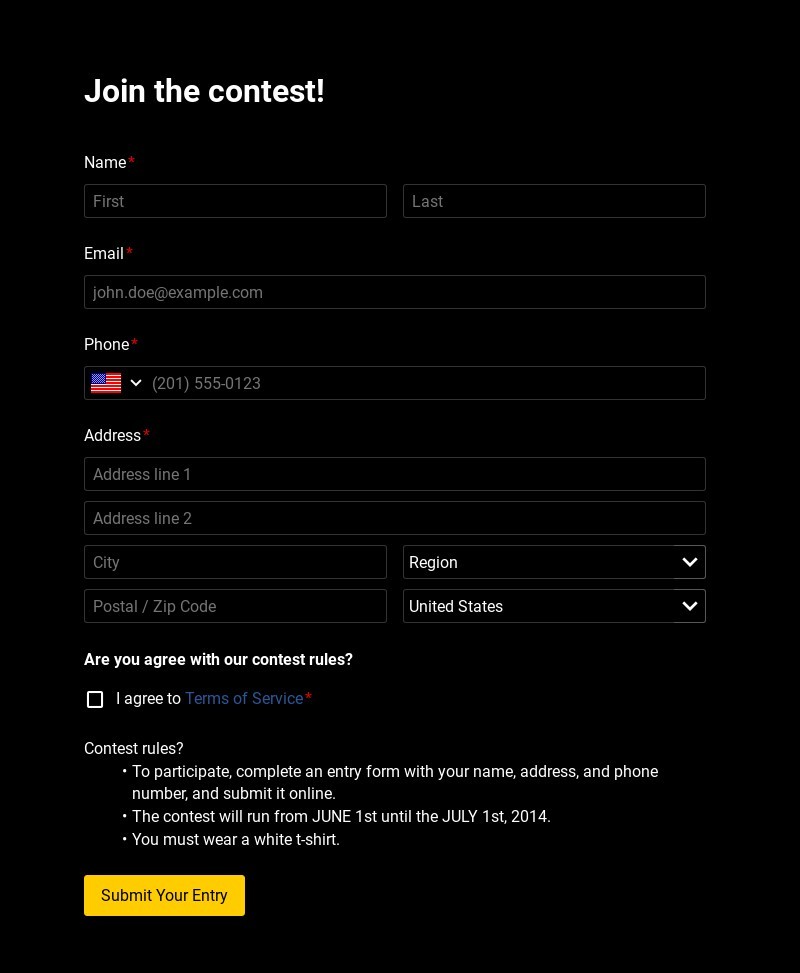
Task: Focus the Address line 1 field
Action: tap(395, 474)
